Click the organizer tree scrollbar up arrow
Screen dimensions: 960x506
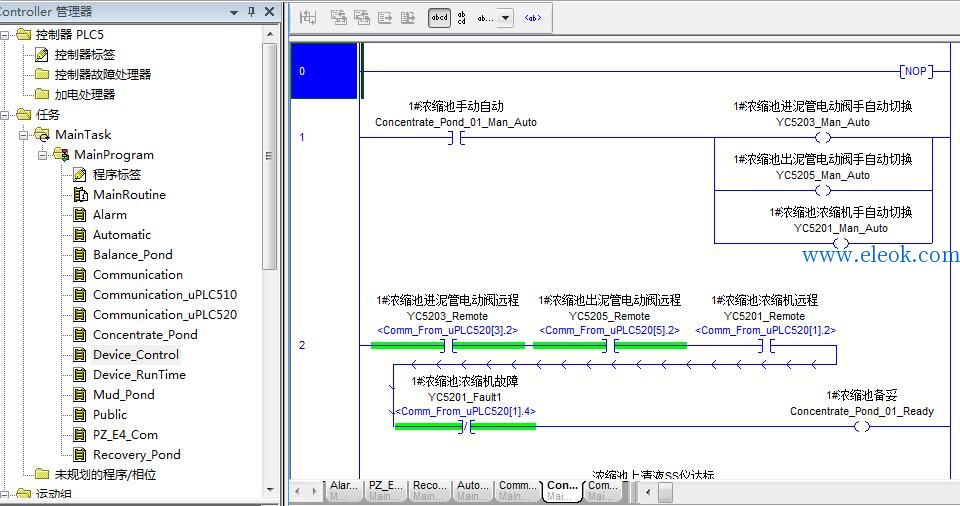[x=270, y=35]
